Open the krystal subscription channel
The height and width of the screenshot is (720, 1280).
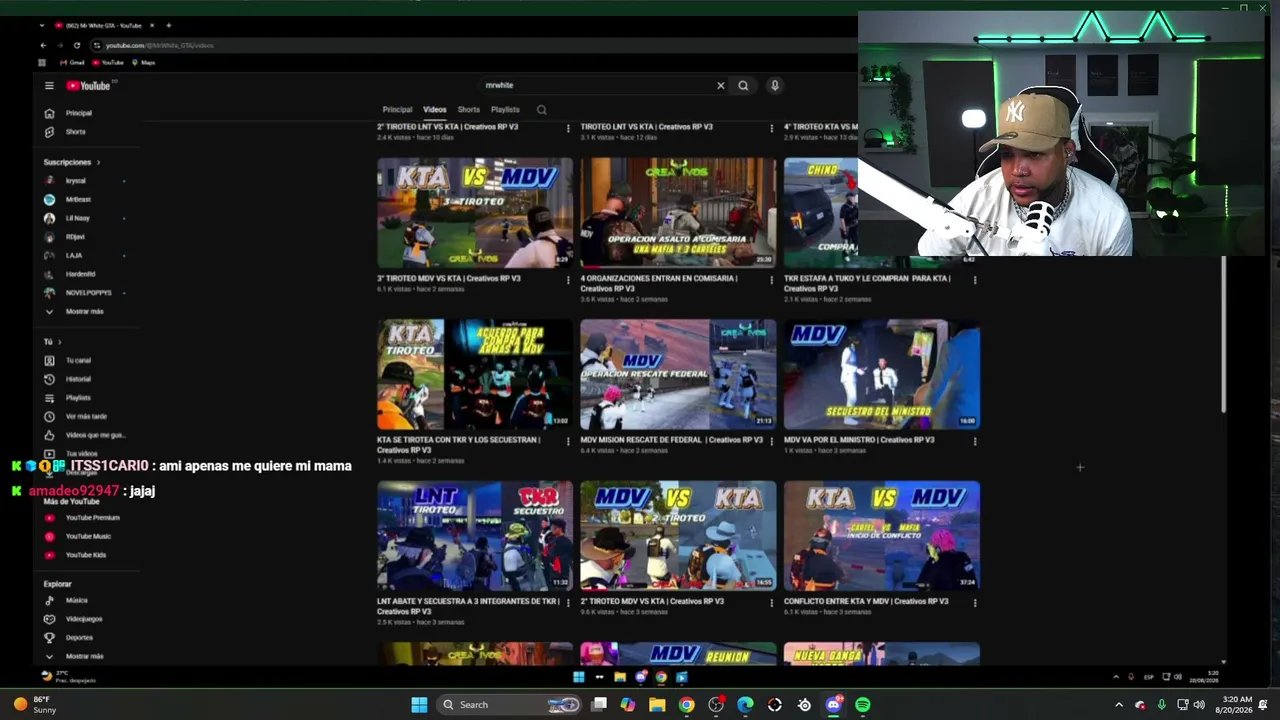76,181
